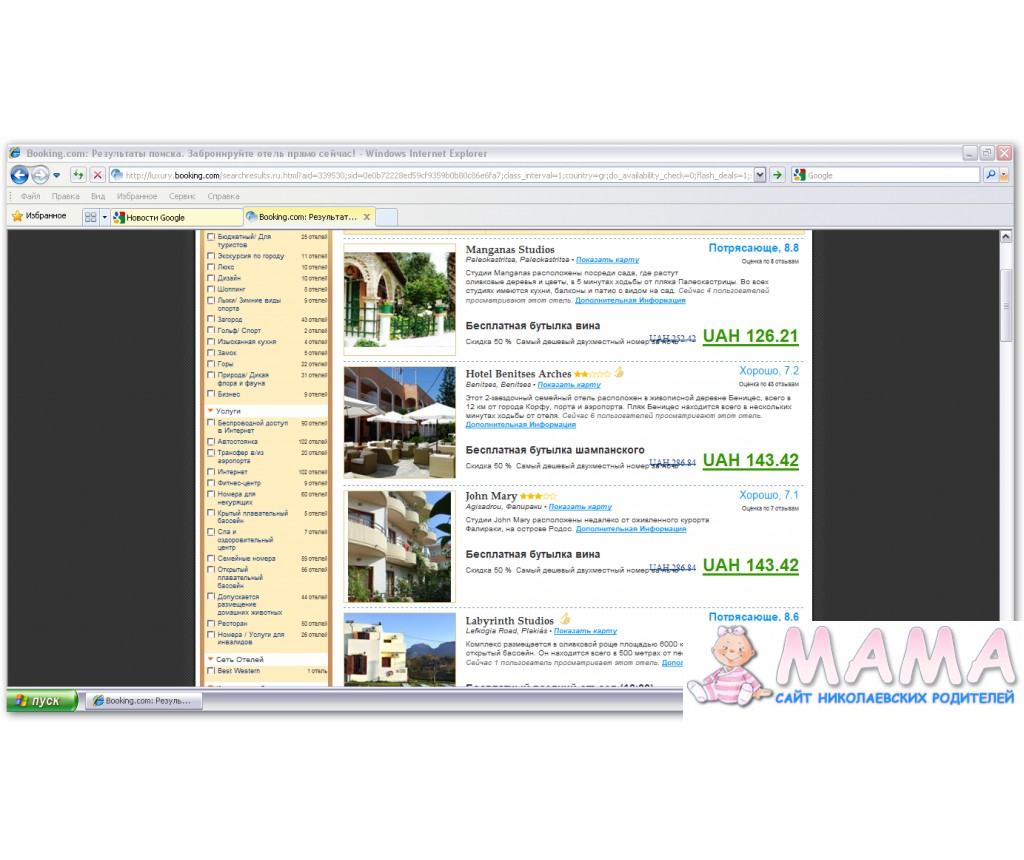Click the browser Back button
This screenshot has height=860, width=1024.
coord(19,175)
